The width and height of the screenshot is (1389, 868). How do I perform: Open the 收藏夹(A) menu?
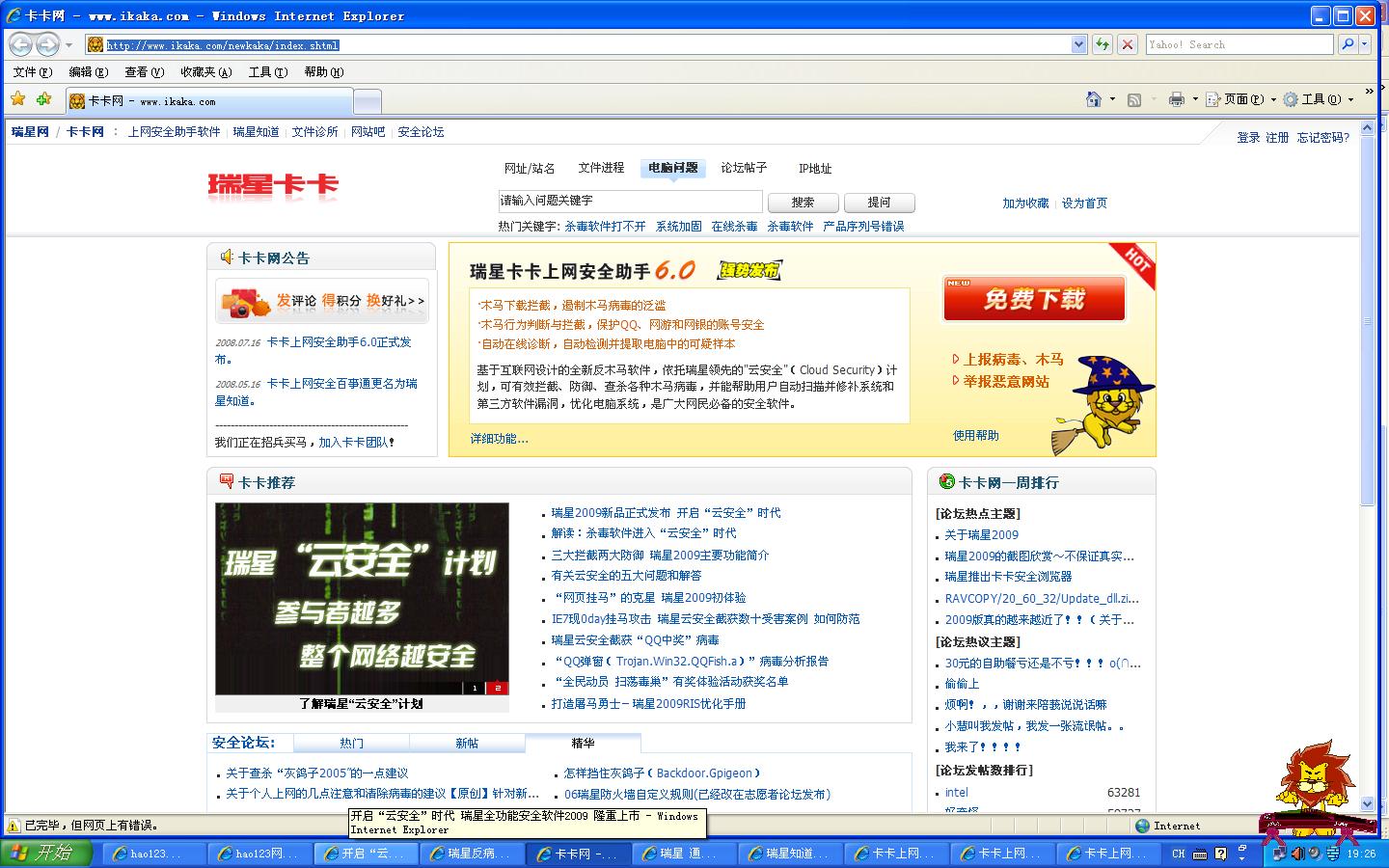click(206, 72)
